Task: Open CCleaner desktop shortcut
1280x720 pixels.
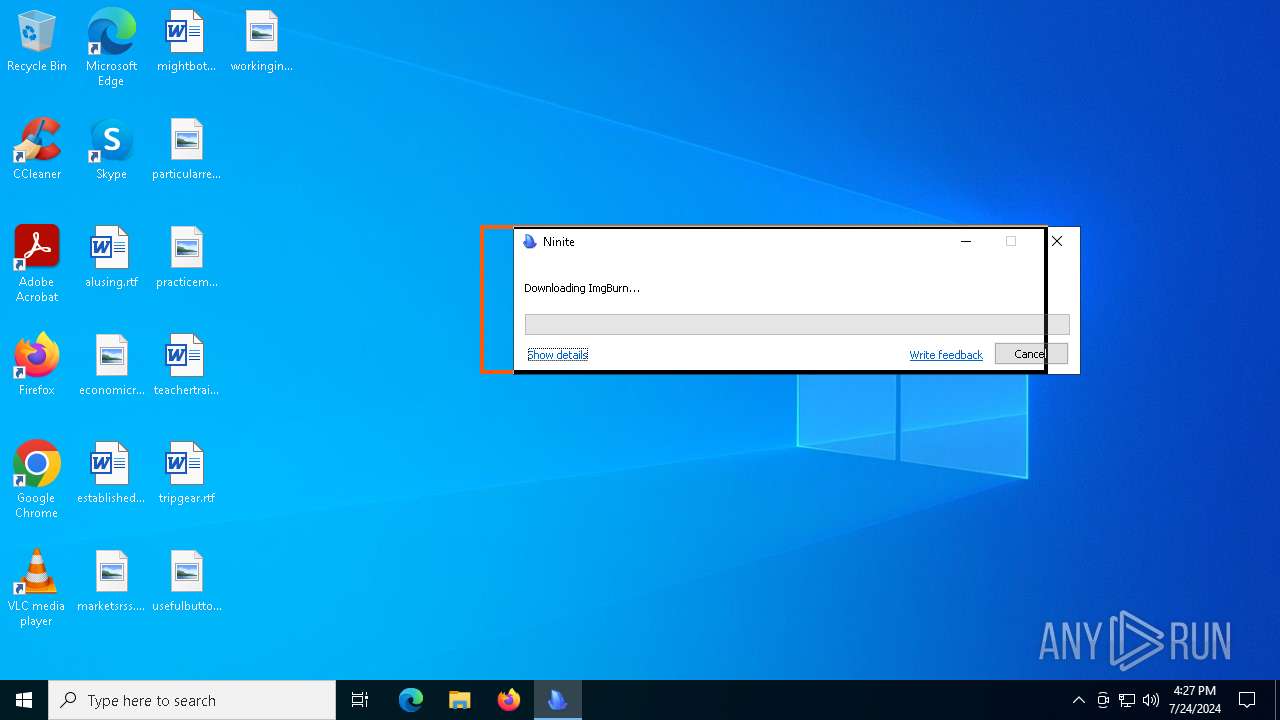Action: [x=37, y=150]
